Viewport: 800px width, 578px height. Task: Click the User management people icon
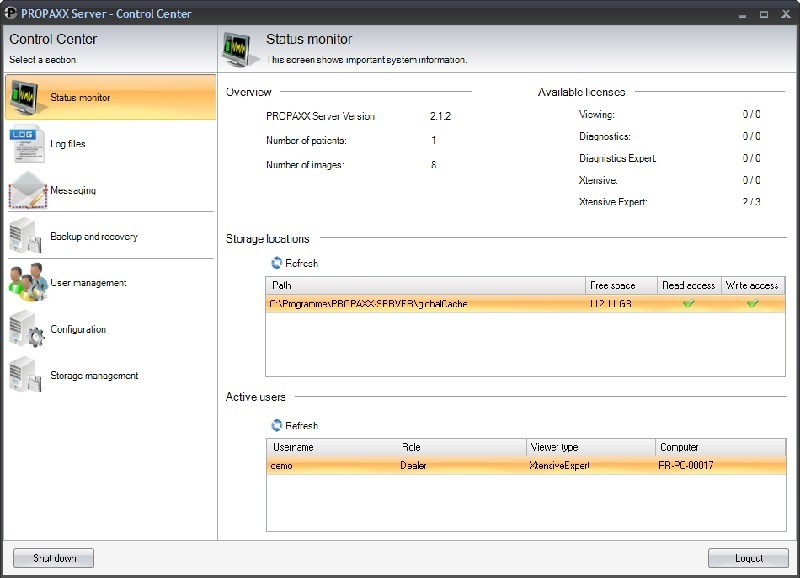tap(27, 283)
